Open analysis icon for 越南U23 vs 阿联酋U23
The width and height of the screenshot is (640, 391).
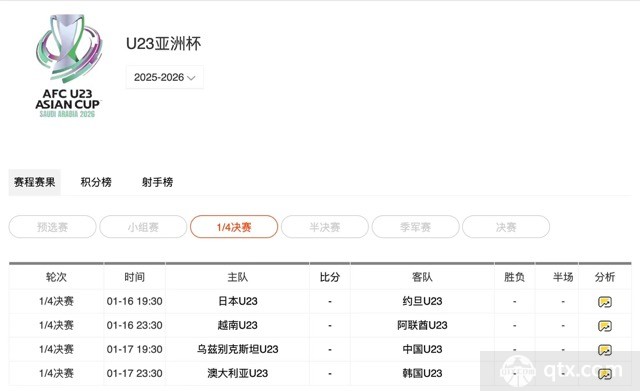click(x=604, y=326)
